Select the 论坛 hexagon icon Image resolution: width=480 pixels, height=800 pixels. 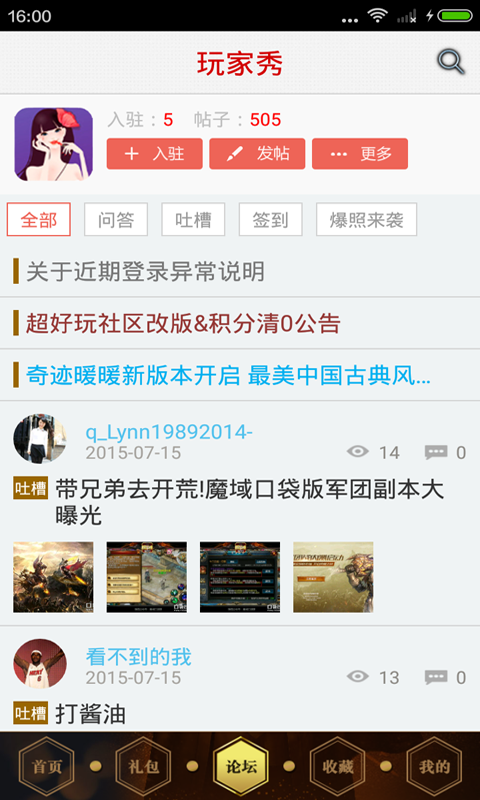(x=240, y=766)
